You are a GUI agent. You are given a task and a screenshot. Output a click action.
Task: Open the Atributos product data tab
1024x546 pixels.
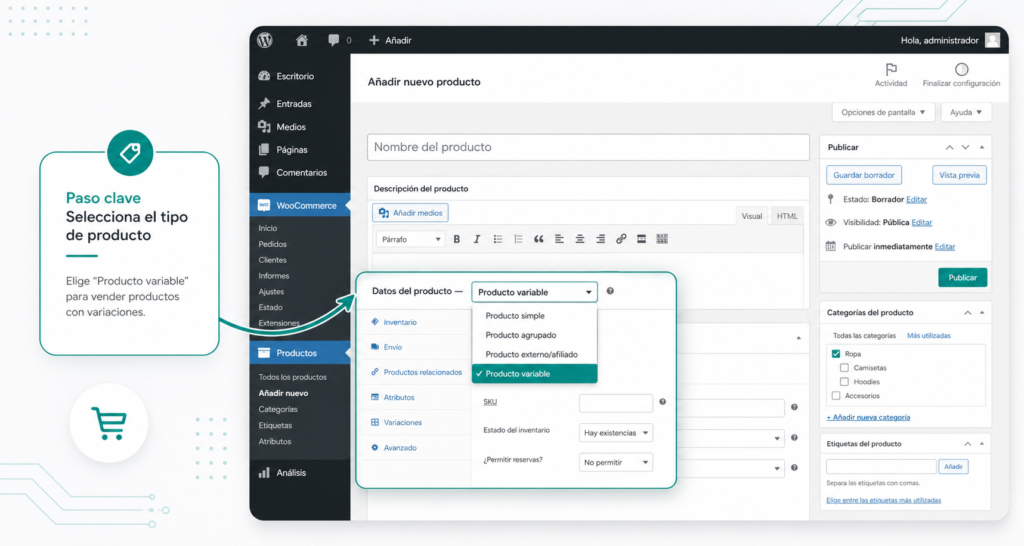[398, 397]
